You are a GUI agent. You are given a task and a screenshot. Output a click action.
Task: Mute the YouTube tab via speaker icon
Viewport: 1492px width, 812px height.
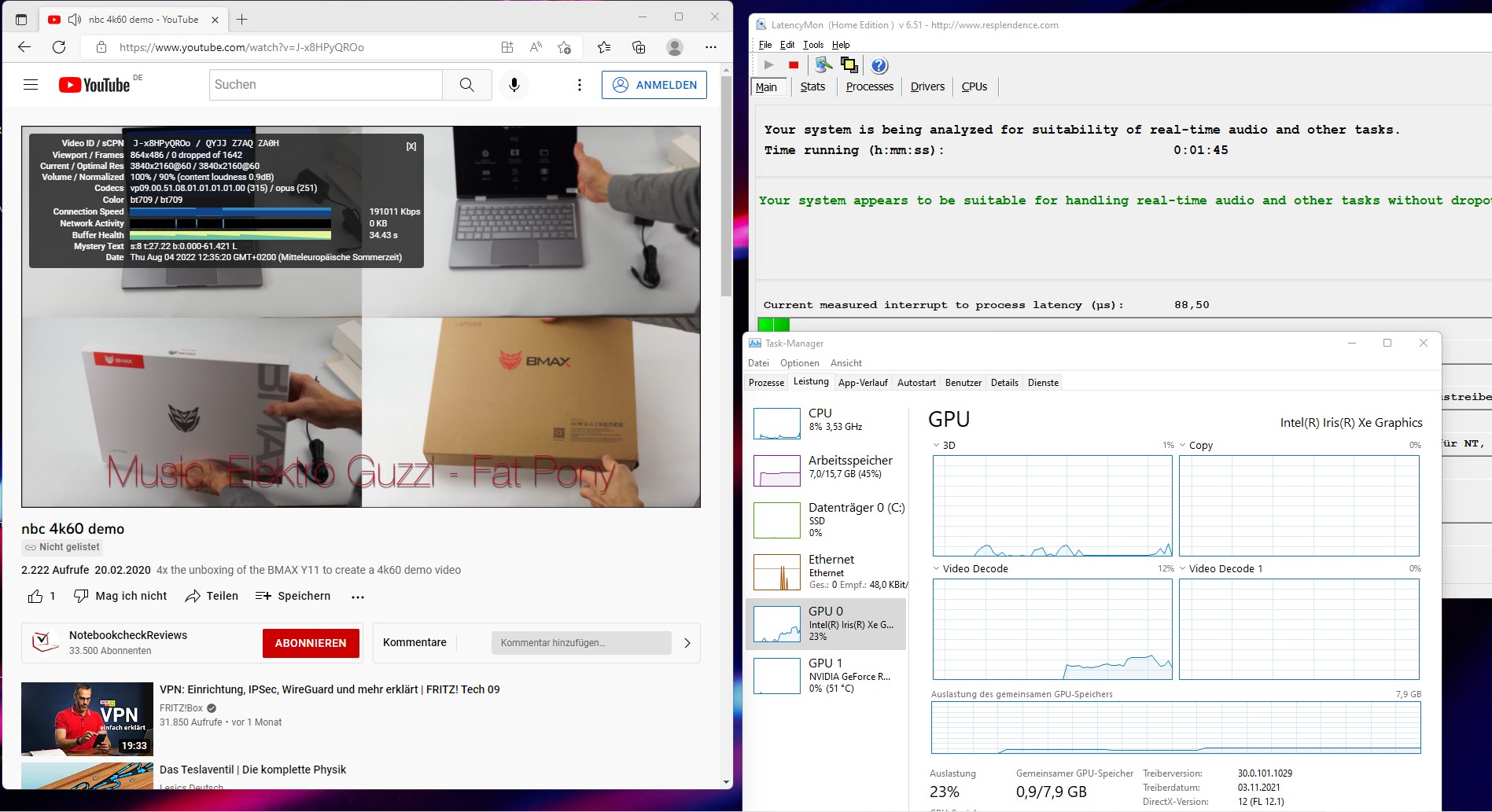(75, 19)
